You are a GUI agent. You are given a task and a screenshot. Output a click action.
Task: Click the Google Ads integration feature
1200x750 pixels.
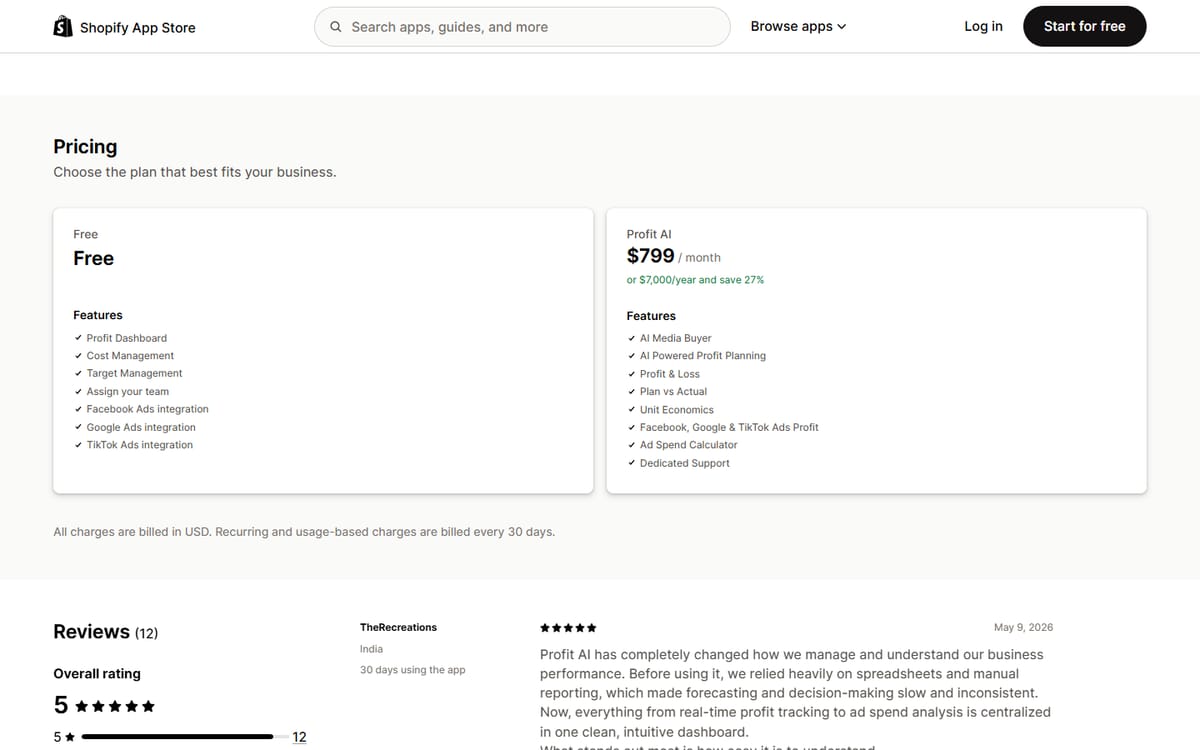pos(141,427)
